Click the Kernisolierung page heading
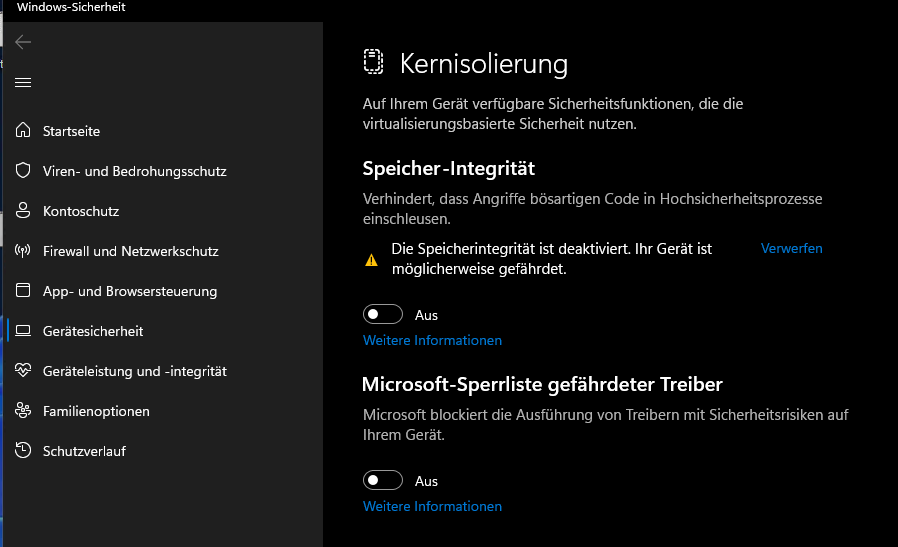 484,64
